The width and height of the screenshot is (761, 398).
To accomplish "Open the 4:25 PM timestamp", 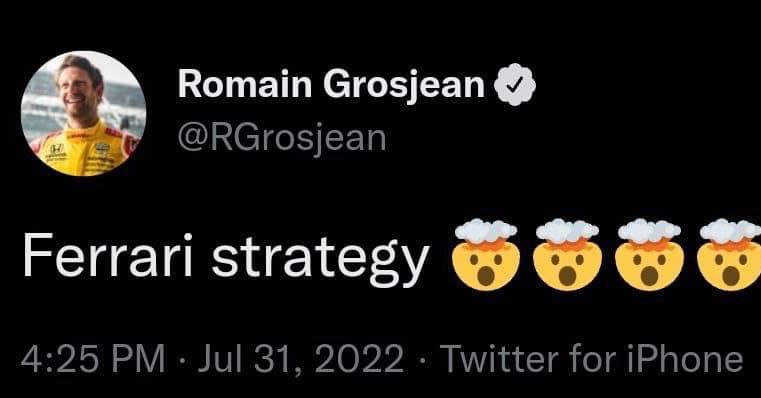I will [x=93, y=359].
